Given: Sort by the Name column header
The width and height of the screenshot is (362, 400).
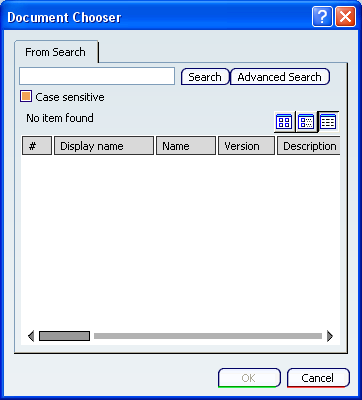Looking at the screenshot, I should [x=186, y=146].
